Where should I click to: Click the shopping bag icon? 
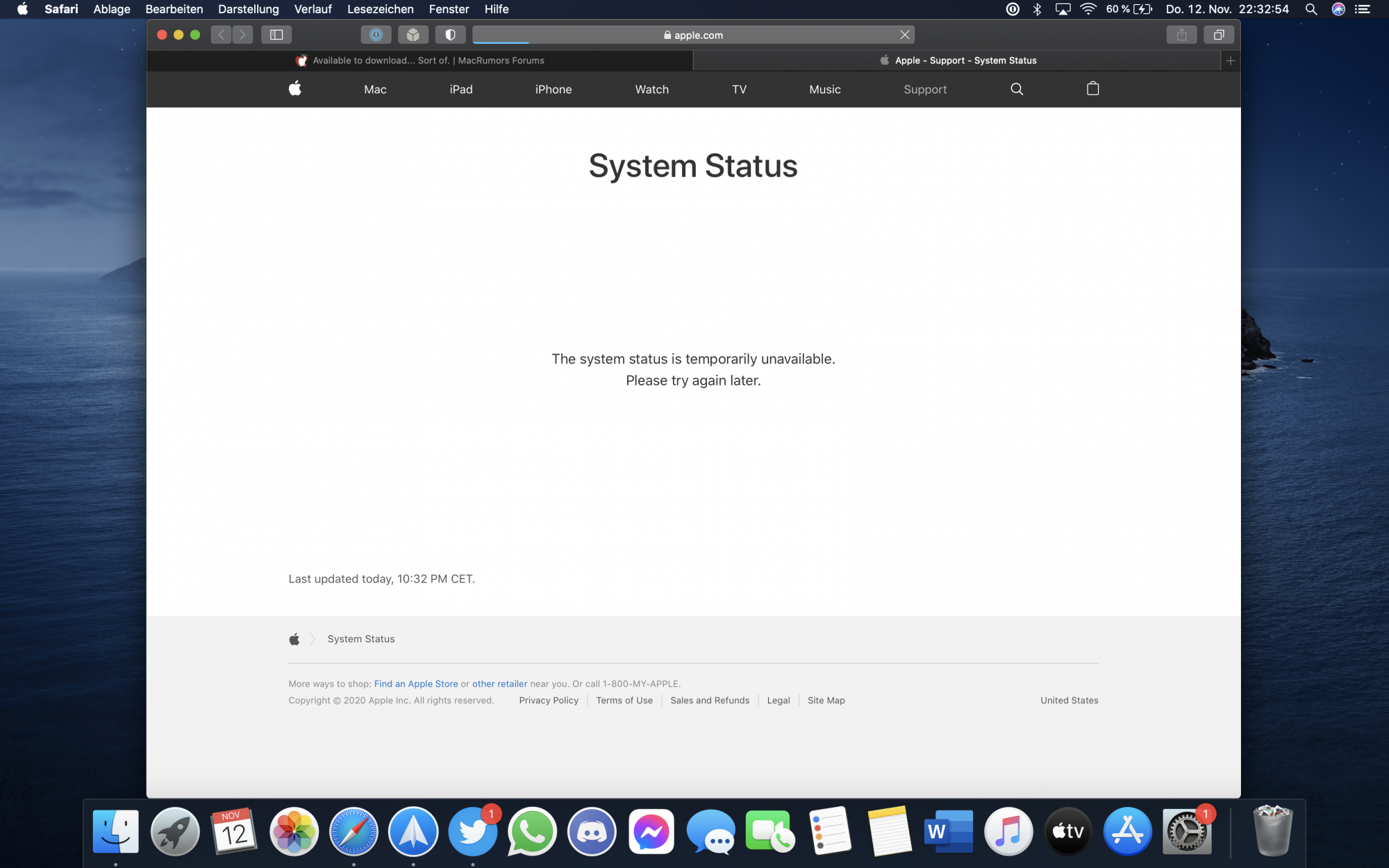1092,89
